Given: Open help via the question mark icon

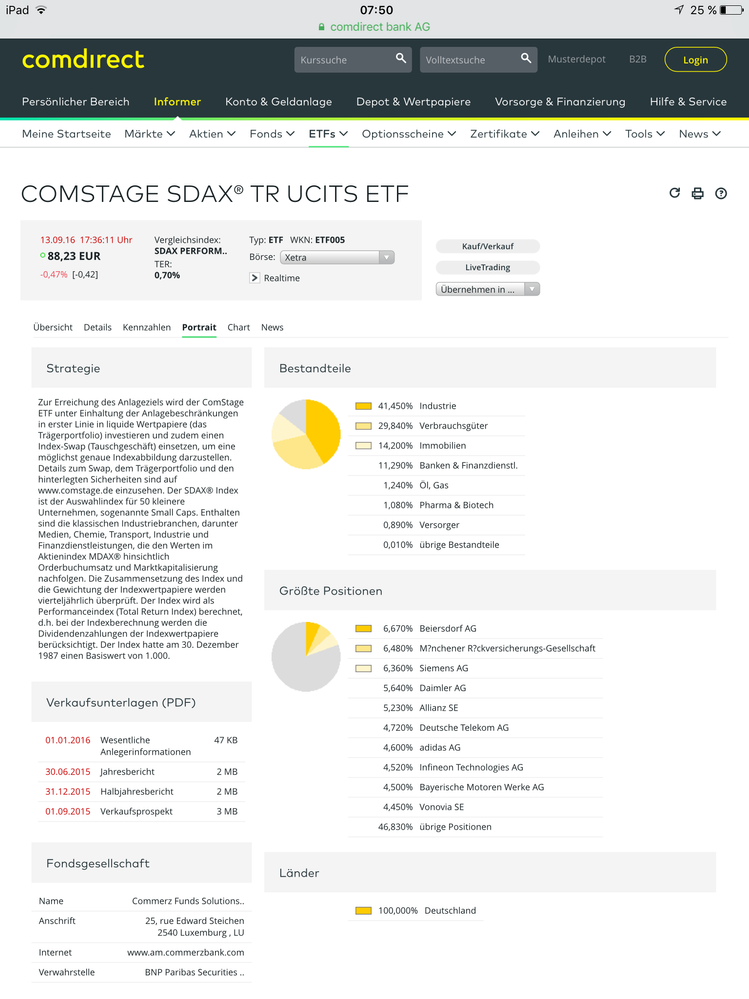Looking at the screenshot, I should pos(721,193).
